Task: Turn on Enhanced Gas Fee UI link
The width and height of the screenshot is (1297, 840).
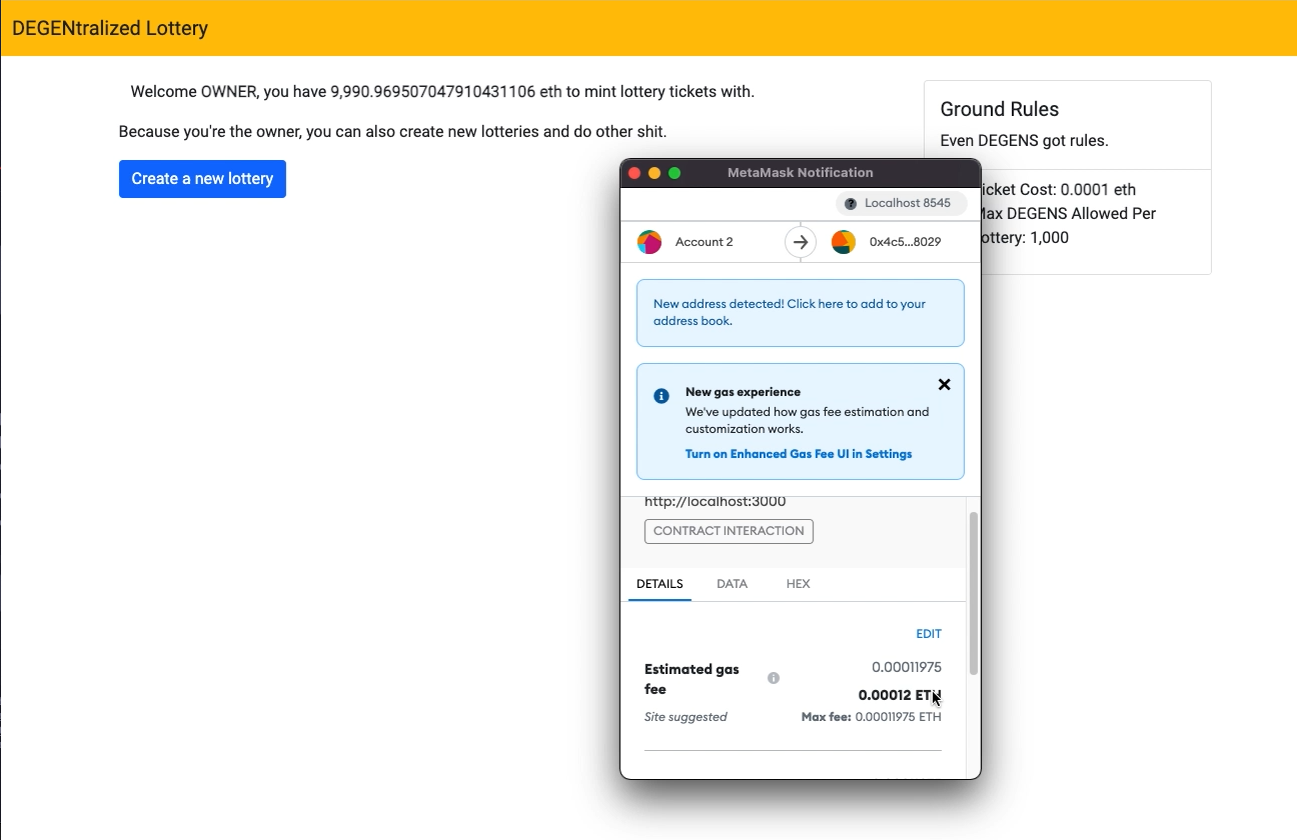Action: (798, 454)
